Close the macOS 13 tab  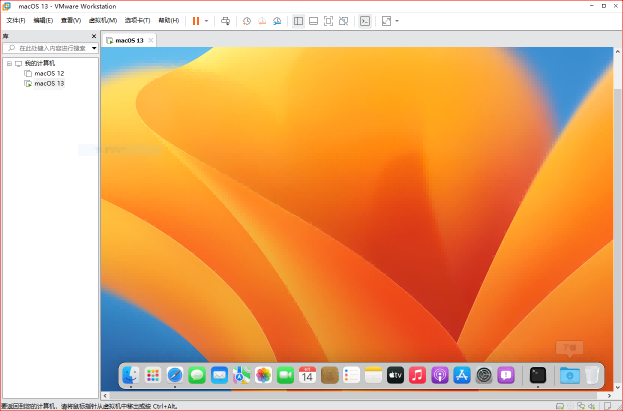click(x=151, y=40)
